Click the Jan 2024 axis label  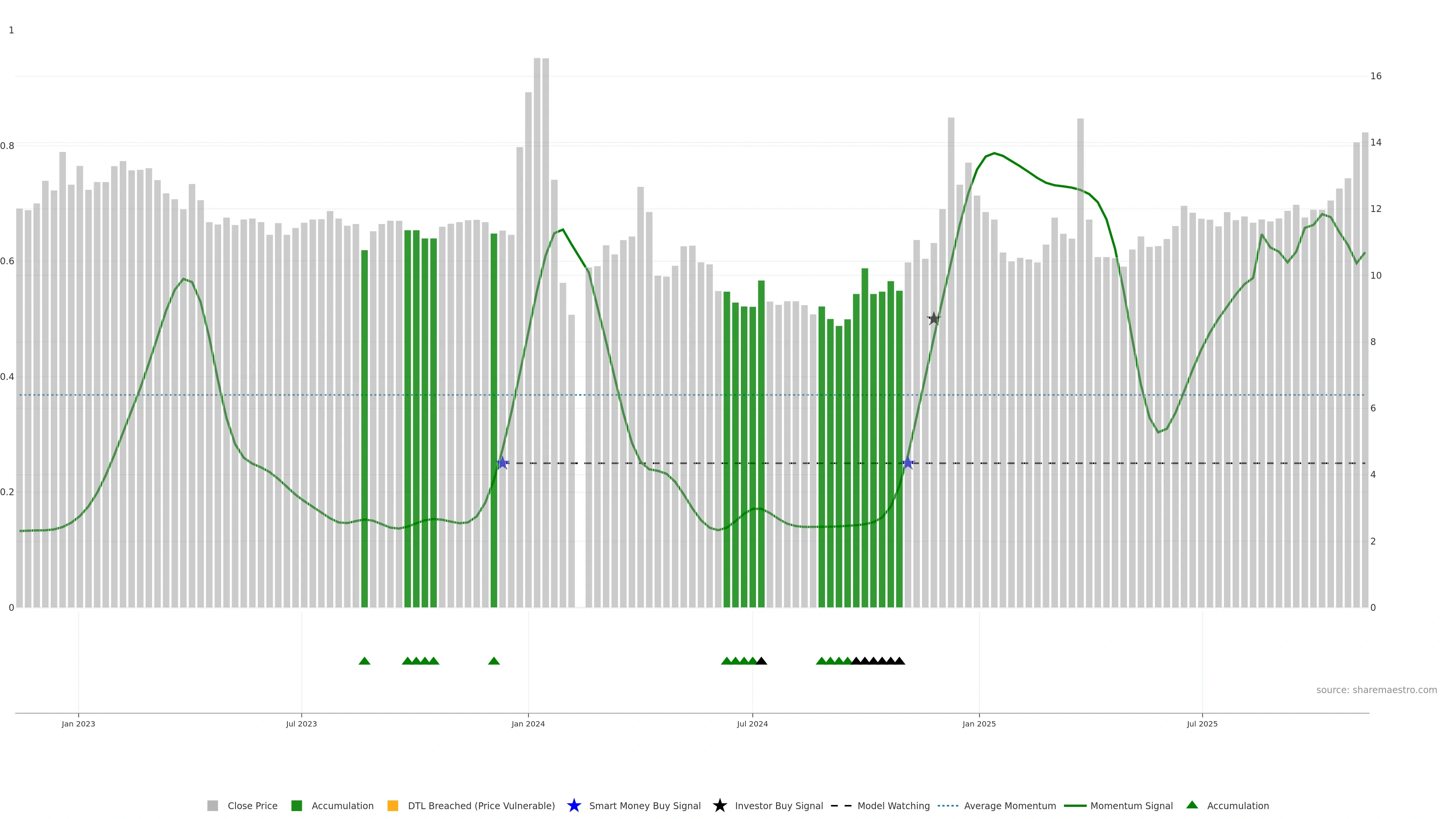point(528,723)
